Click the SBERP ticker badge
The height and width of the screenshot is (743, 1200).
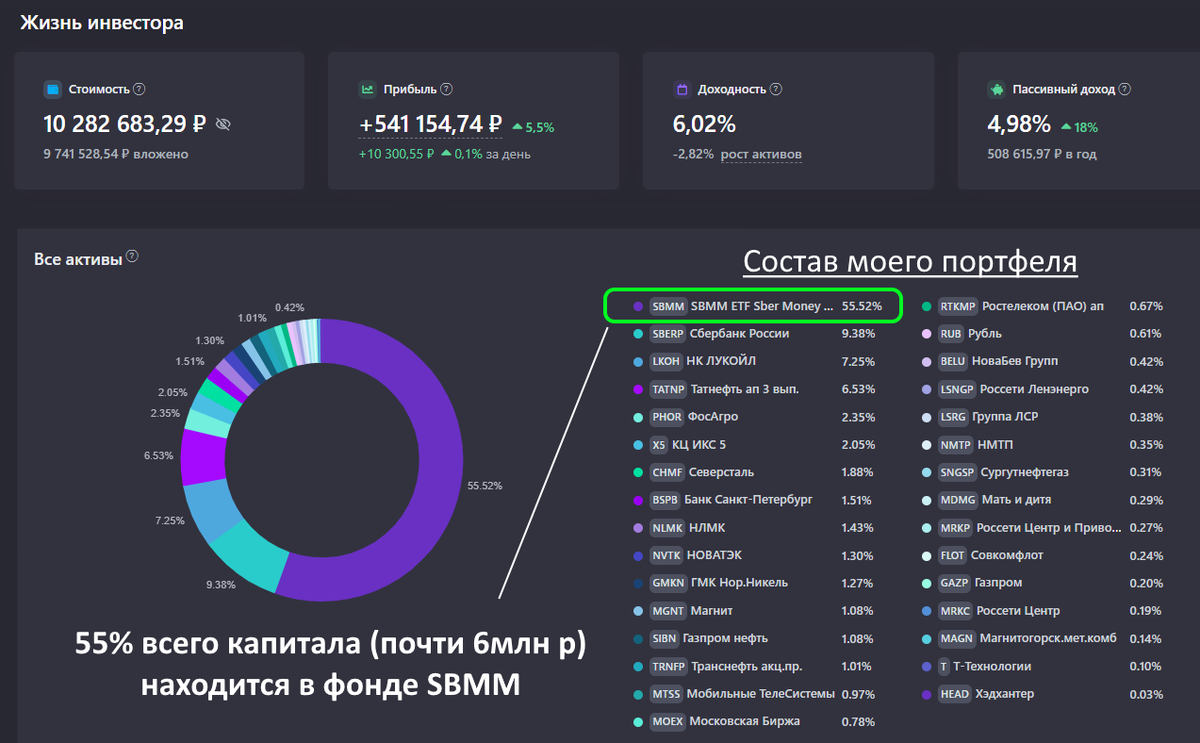click(667, 334)
